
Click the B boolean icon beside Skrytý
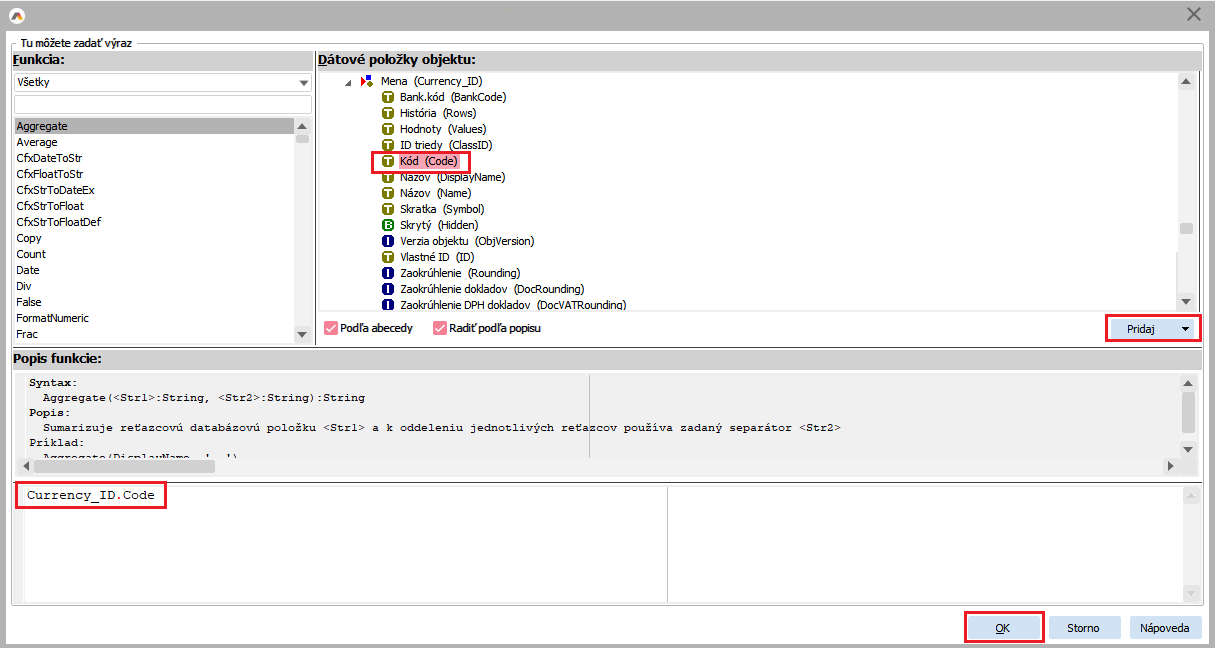point(389,225)
